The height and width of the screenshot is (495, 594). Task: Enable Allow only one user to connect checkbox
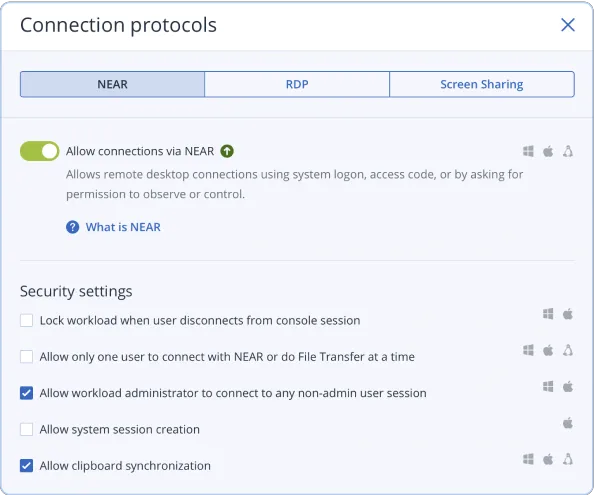click(27, 357)
